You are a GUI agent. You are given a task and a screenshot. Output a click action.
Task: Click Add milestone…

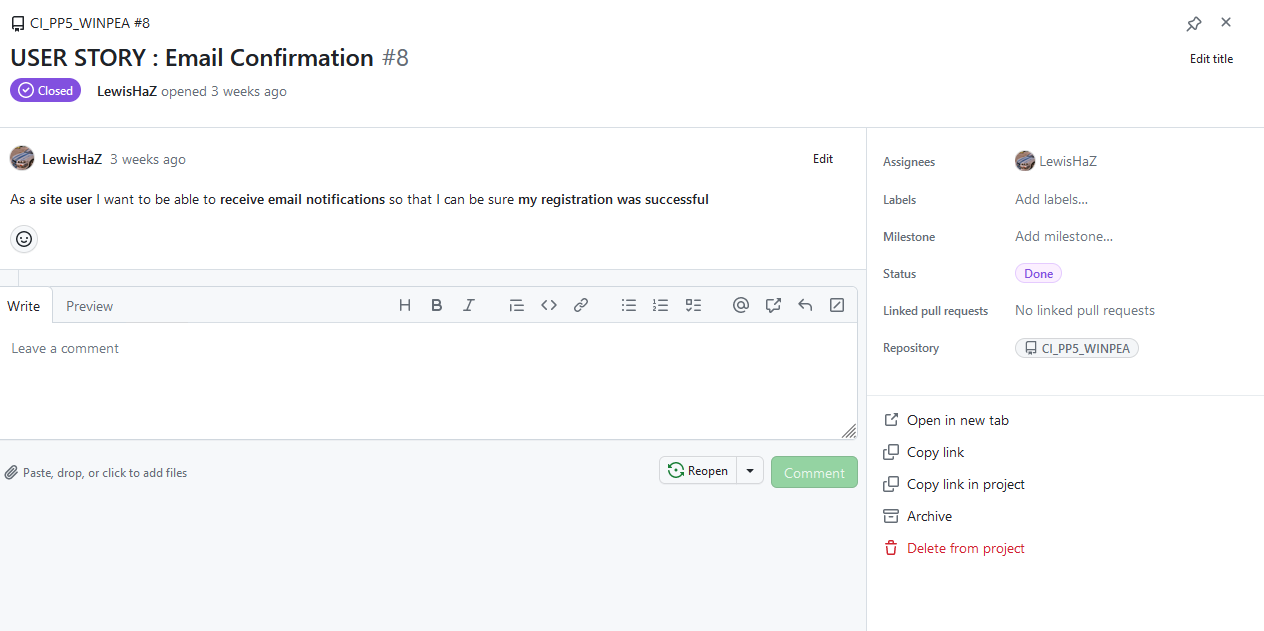click(x=1064, y=236)
